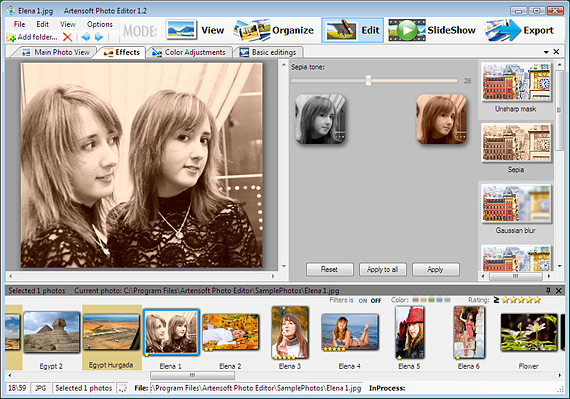Adjust the Sepia tone slider handle
Image resolution: width=570 pixels, height=399 pixels.
tap(368, 80)
